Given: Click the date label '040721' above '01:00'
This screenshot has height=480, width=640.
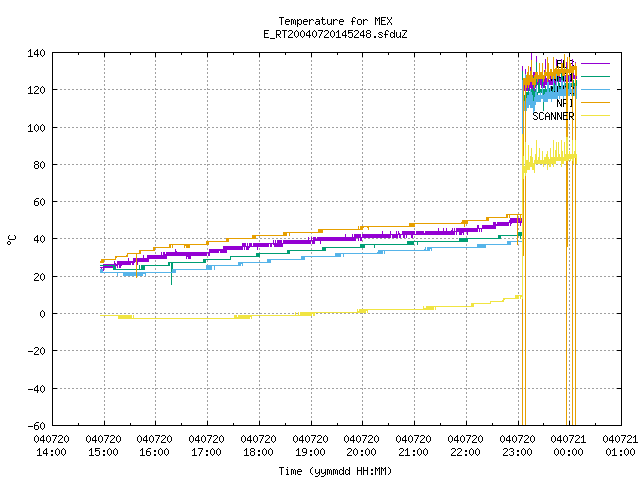Looking at the screenshot, I should coord(620,439).
